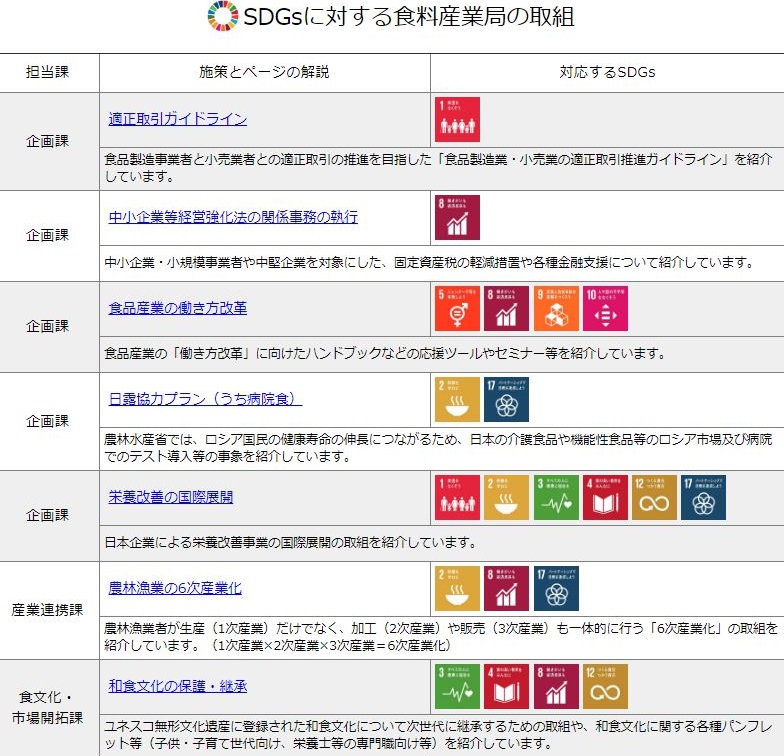Click SDG 2 icon in 6次産業化 row
This screenshot has width=784, height=756.
point(457,588)
